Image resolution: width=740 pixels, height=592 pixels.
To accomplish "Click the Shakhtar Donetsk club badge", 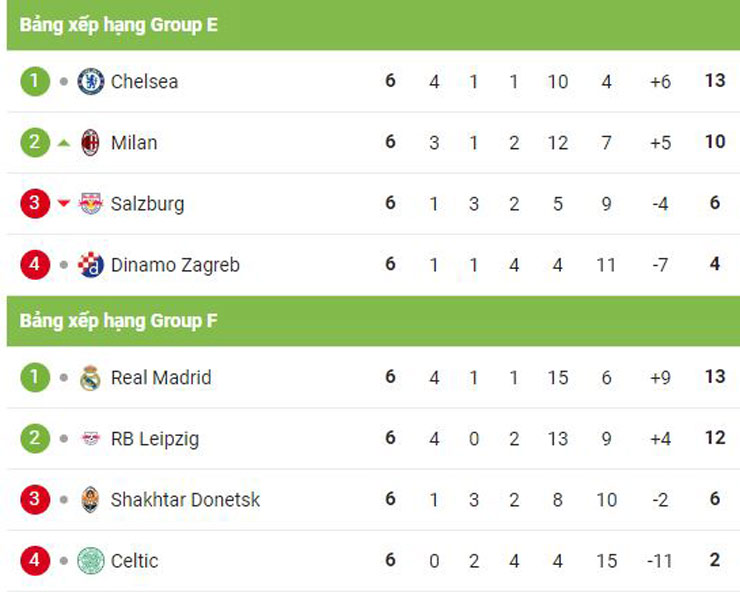I will (90, 500).
